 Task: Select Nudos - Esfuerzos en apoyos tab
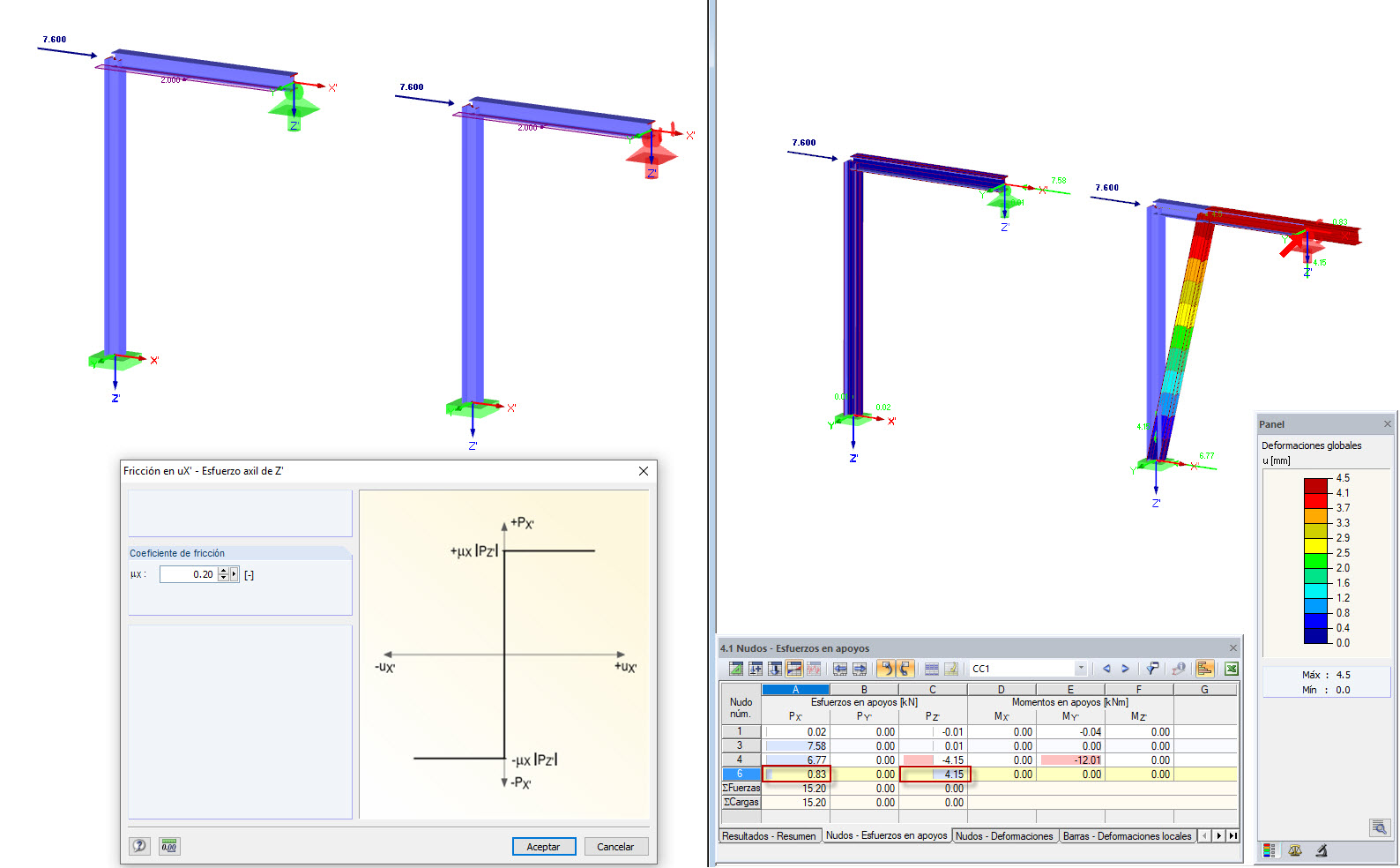(x=886, y=835)
